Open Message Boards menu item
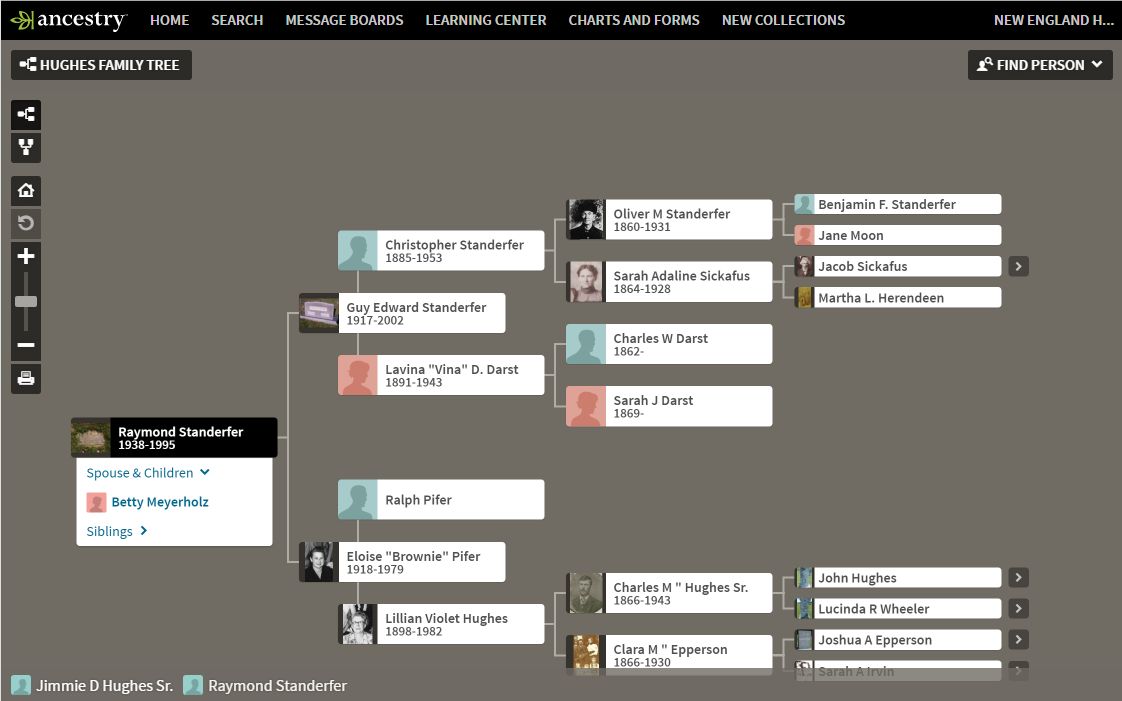The image size is (1122, 701). (344, 20)
